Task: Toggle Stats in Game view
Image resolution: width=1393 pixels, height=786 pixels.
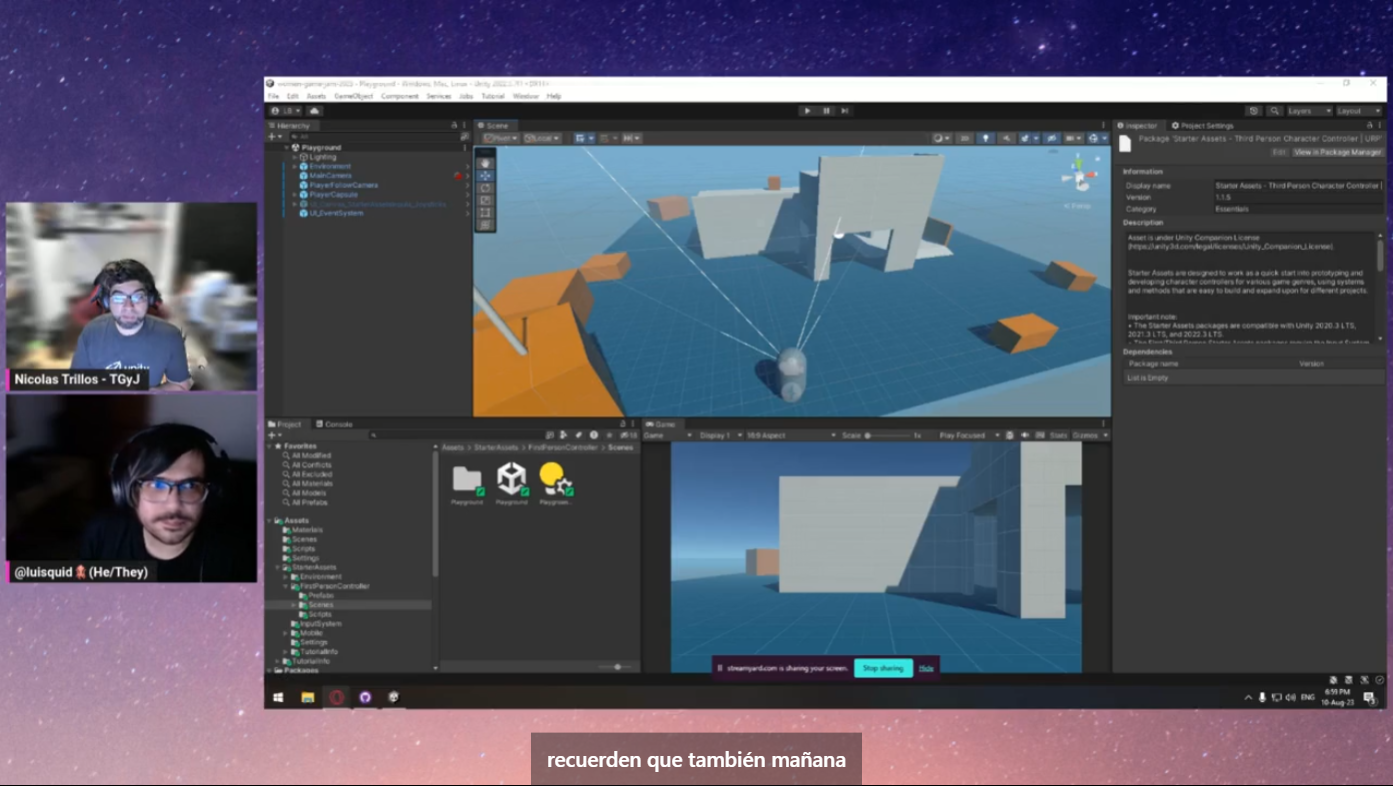Action: tap(1058, 436)
